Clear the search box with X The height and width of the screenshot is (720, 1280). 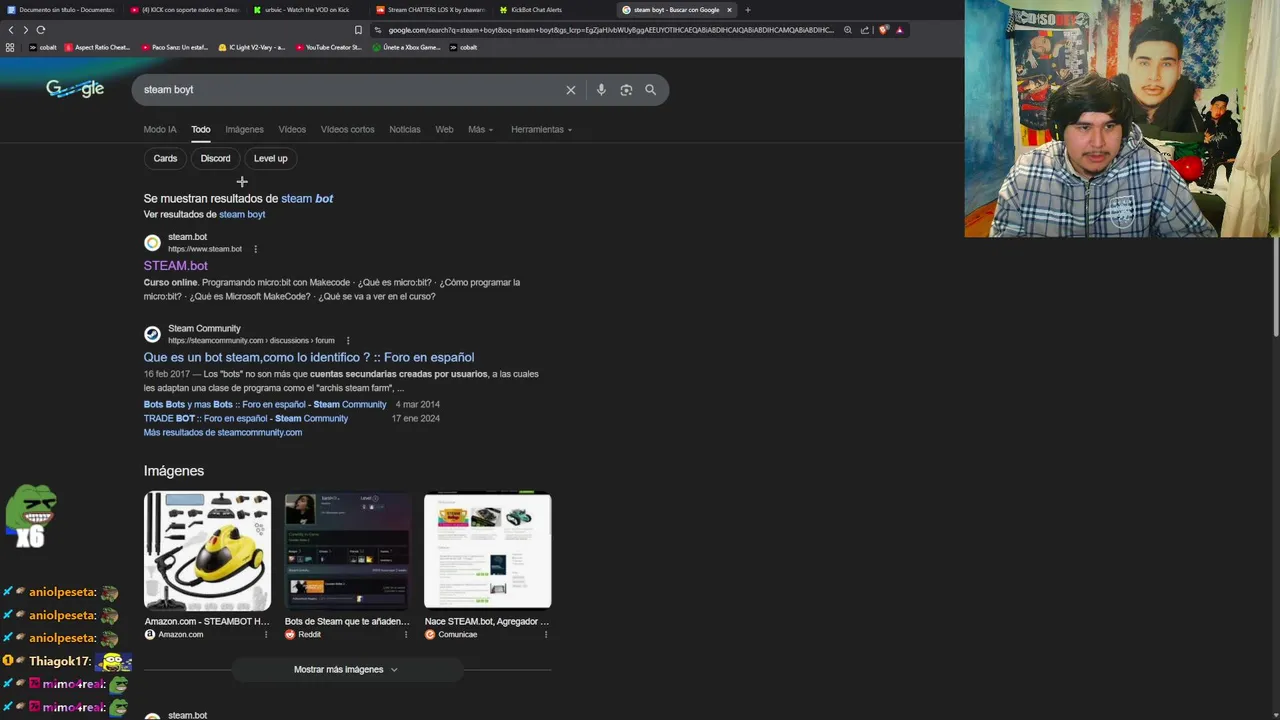pyautogui.click(x=571, y=90)
